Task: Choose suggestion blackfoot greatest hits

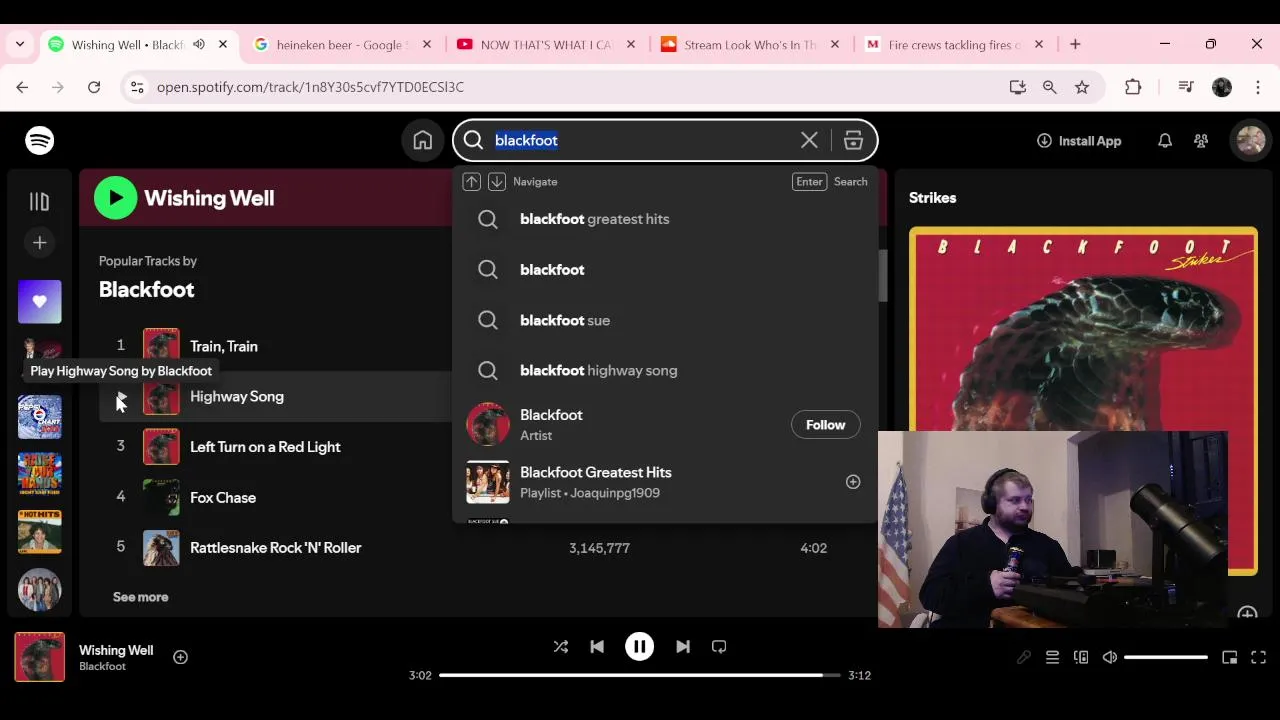Action: tap(665, 219)
